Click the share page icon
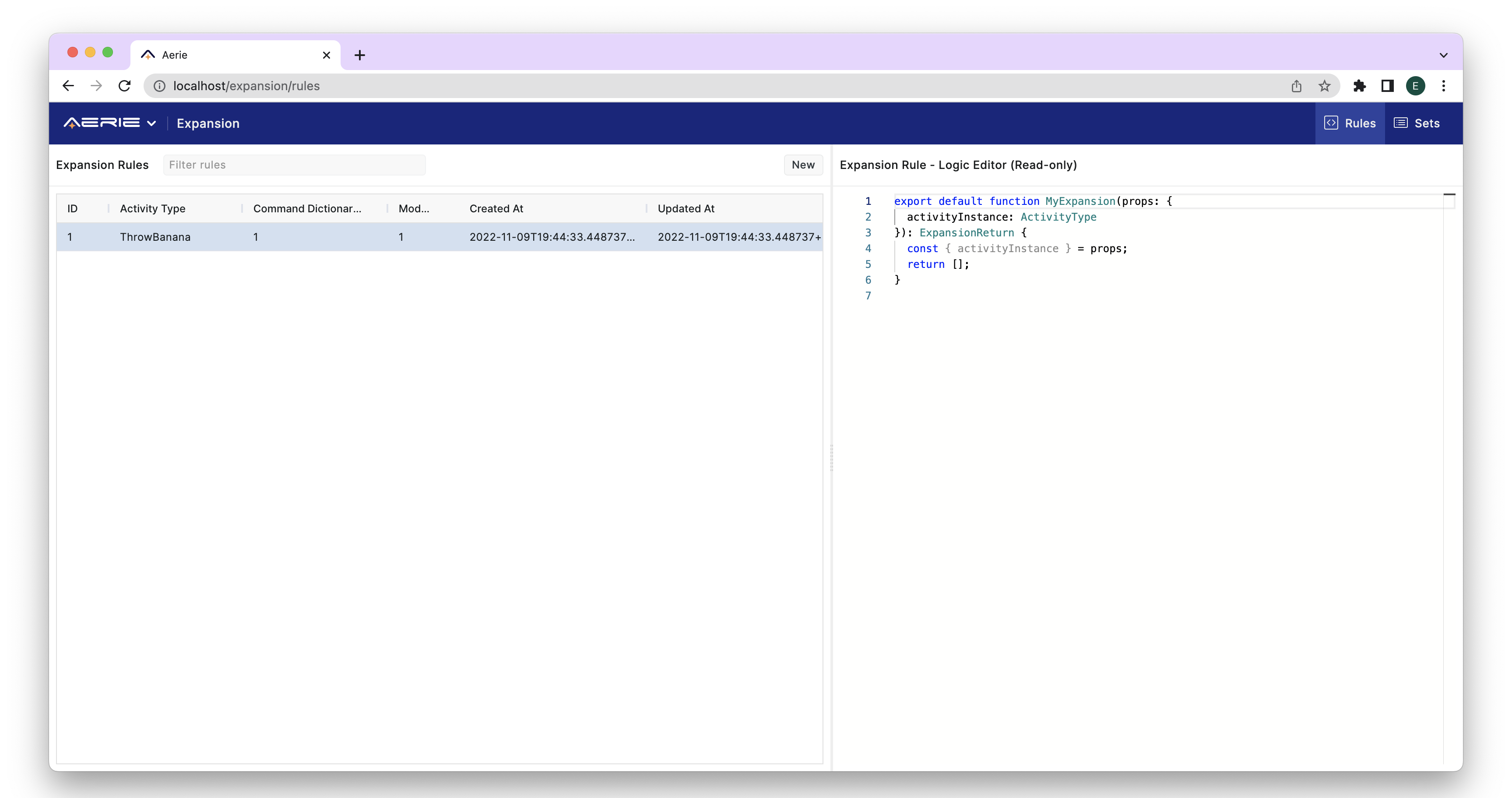The height and width of the screenshot is (798, 1512). 1296,86
